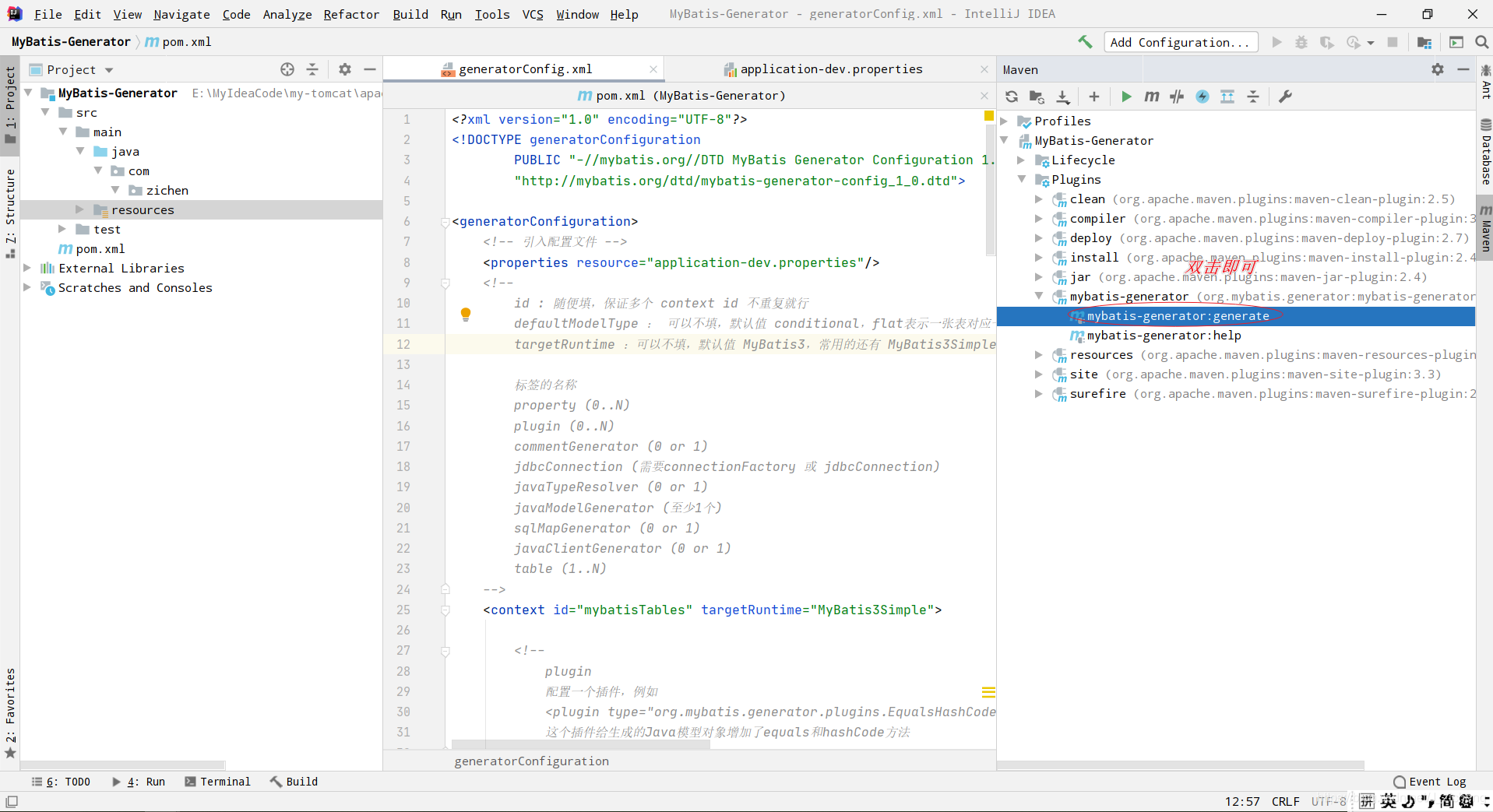This screenshot has width=1493, height=812.
Task: Click the Run with Coverage icon
Action: [x=1327, y=42]
